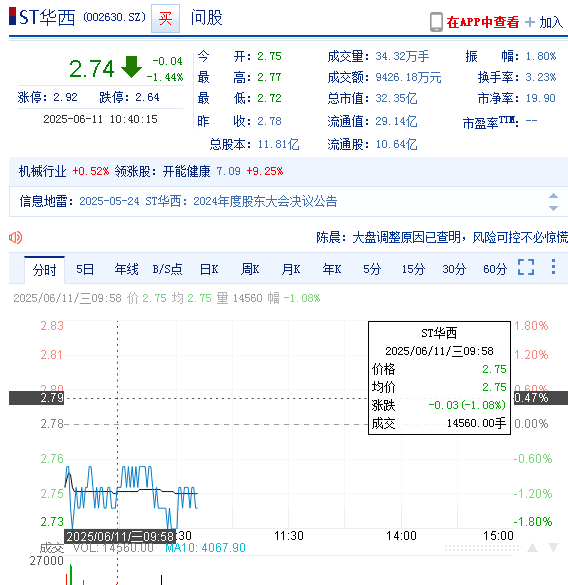Click the 总股本 11.81亿 value

[x=278, y=144]
